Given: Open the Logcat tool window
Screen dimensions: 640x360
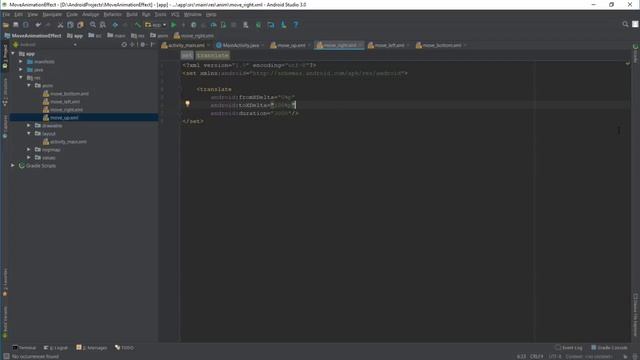Looking at the screenshot, I should [56, 348].
